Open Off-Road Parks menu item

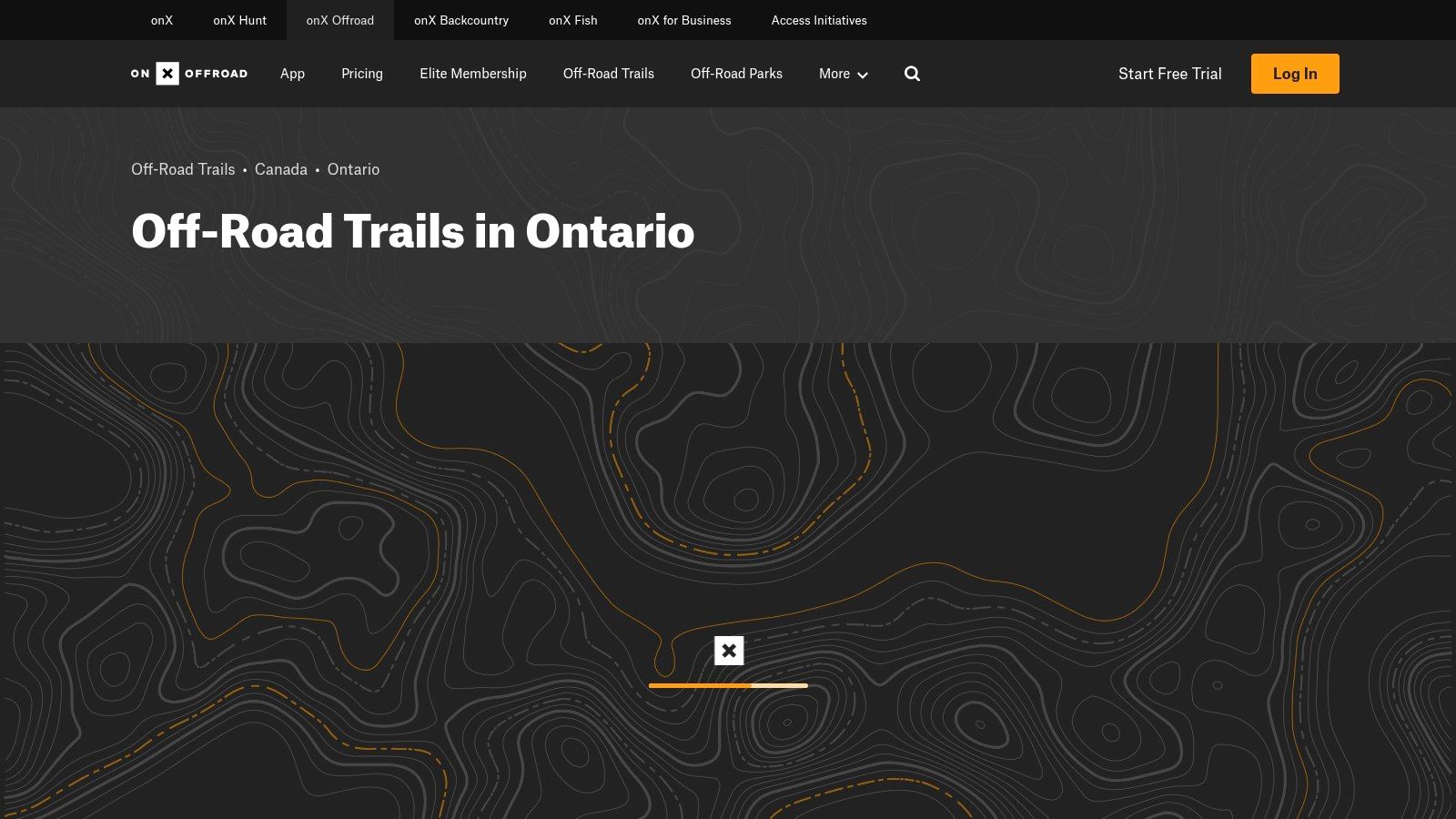click(736, 74)
